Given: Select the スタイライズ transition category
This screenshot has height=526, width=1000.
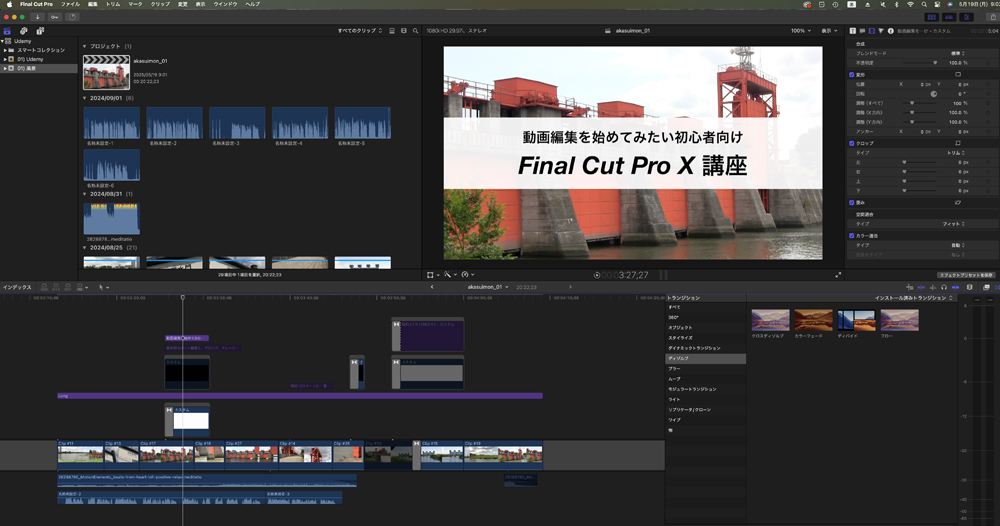Looking at the screenshot, I should click(705, 338).
